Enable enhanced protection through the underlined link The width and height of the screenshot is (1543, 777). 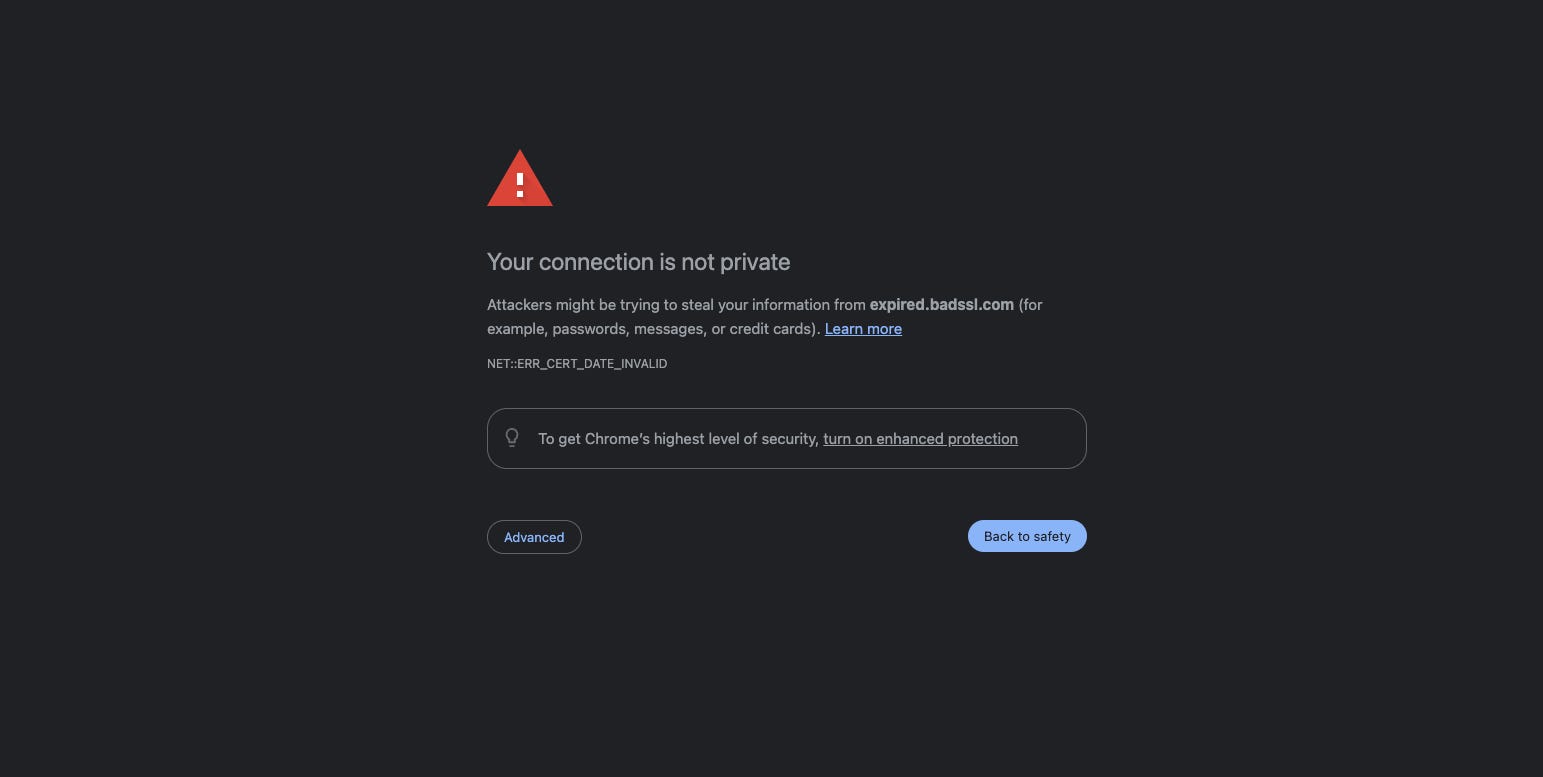(920, 439)
